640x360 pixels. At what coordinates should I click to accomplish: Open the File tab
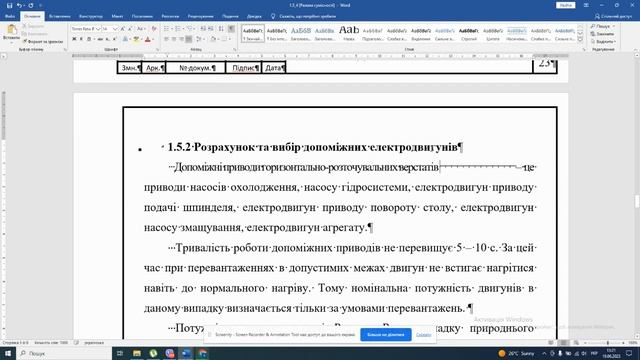coord(10,16)
